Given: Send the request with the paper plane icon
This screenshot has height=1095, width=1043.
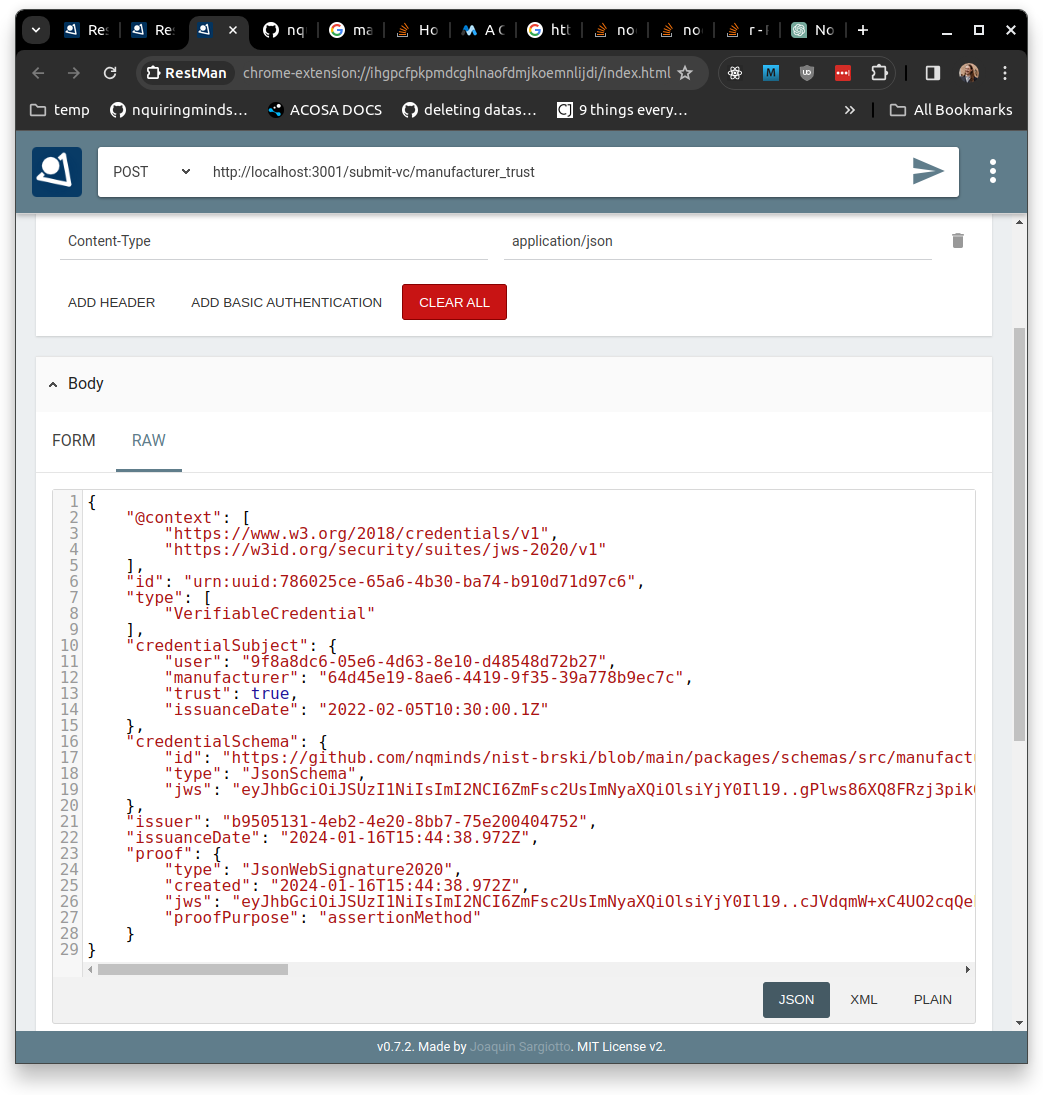Looking at the screenshot, I should click(x=928, y=171).
